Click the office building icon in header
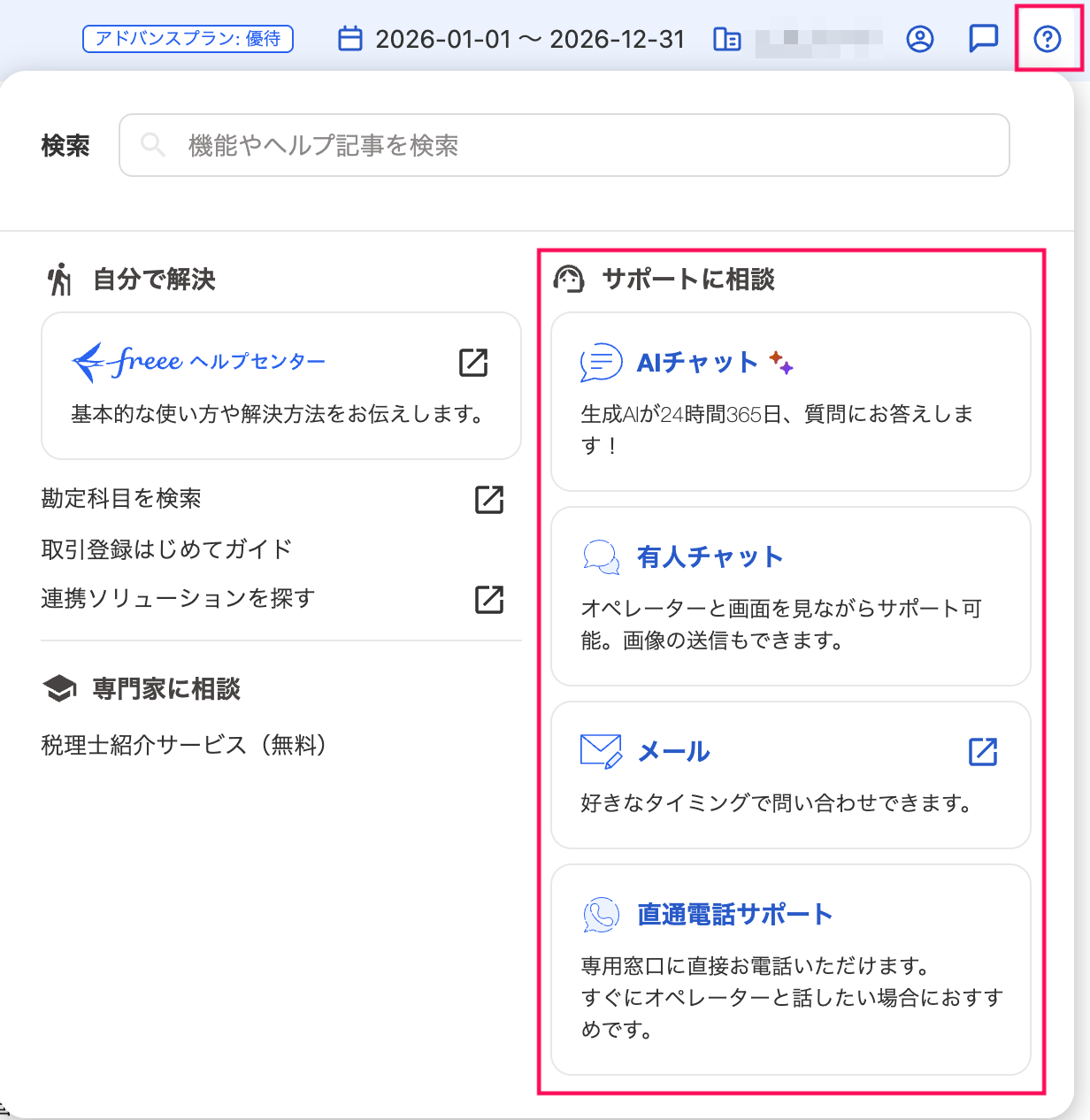Viewport: 1090px width, 1120px height. [x=727, y=39]
